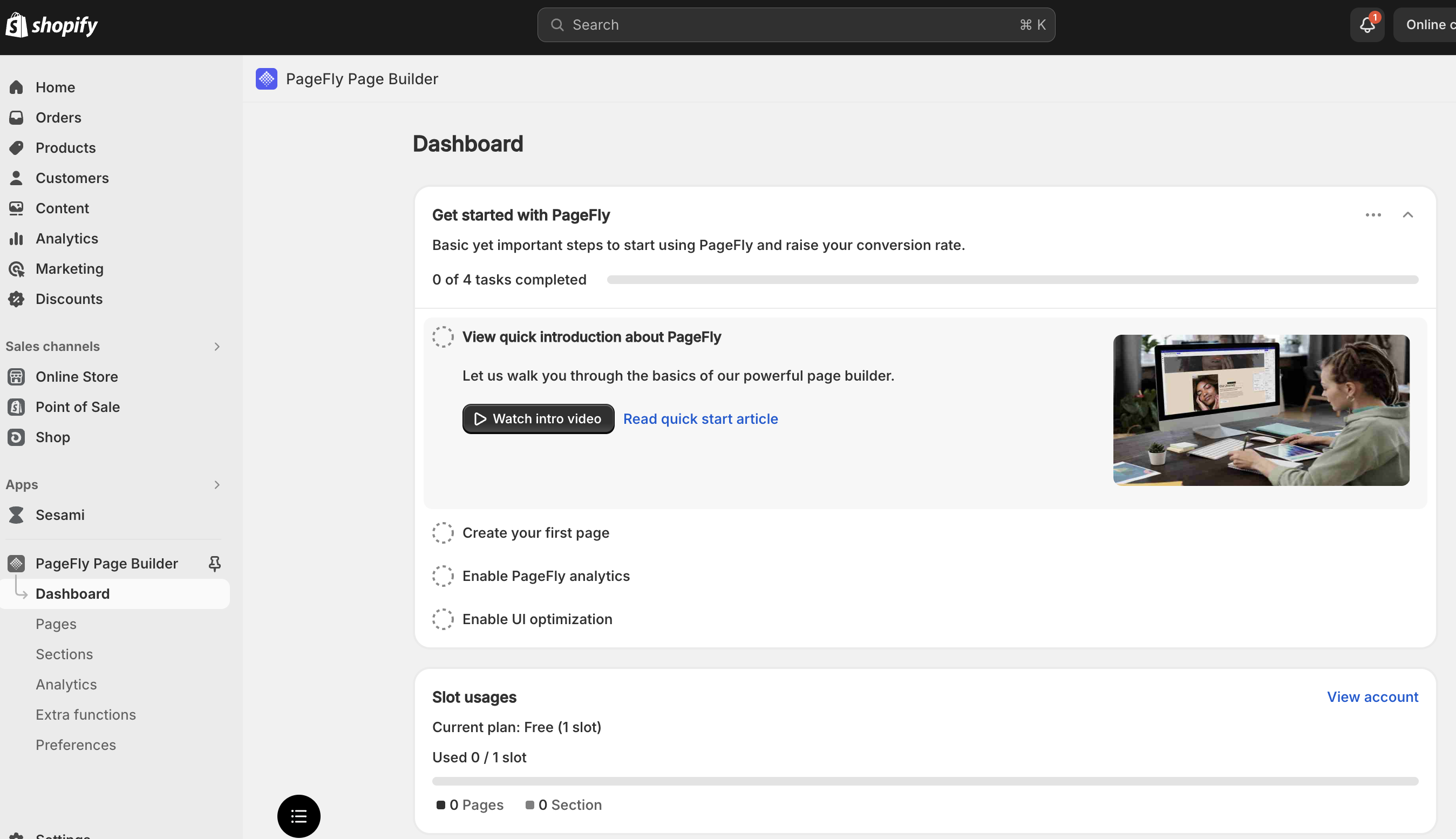Click View account link
The height and width of the screenshot is (839, 1456).
pos(1372,697)
